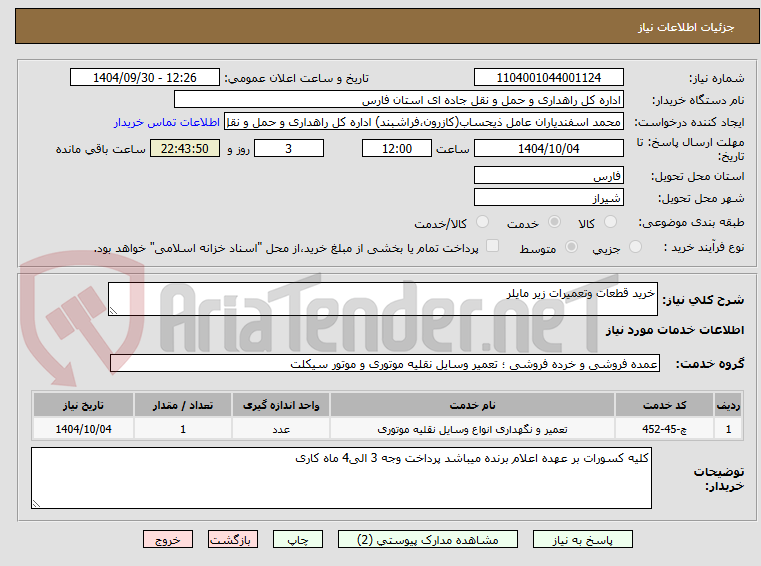Select the کالا radio button
761x566 pixels.
(610, 222)
